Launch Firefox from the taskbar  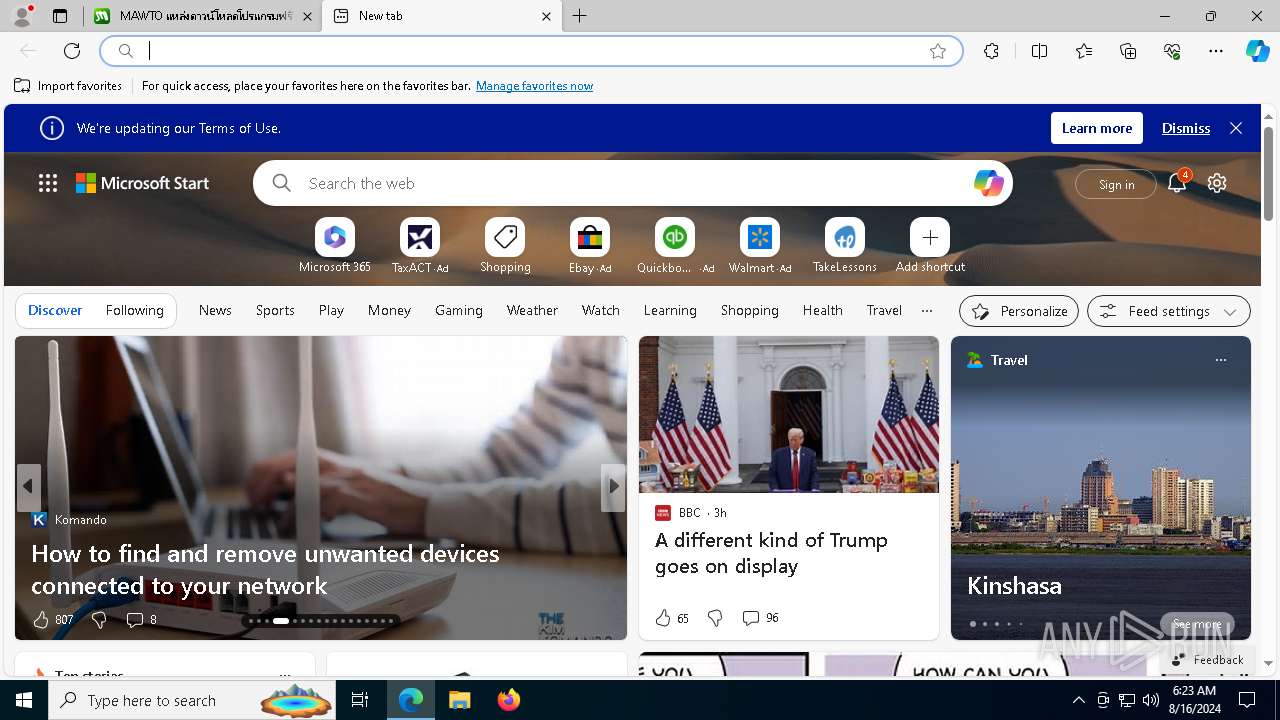coord(509,700)
